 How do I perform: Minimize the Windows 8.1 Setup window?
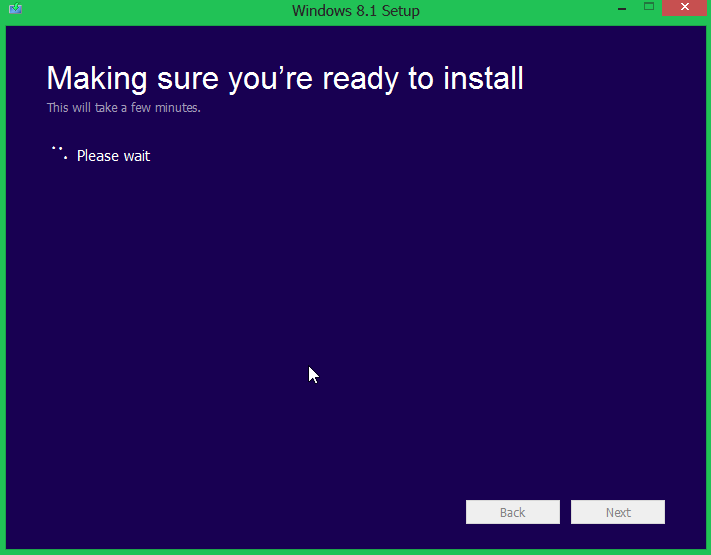622,8
